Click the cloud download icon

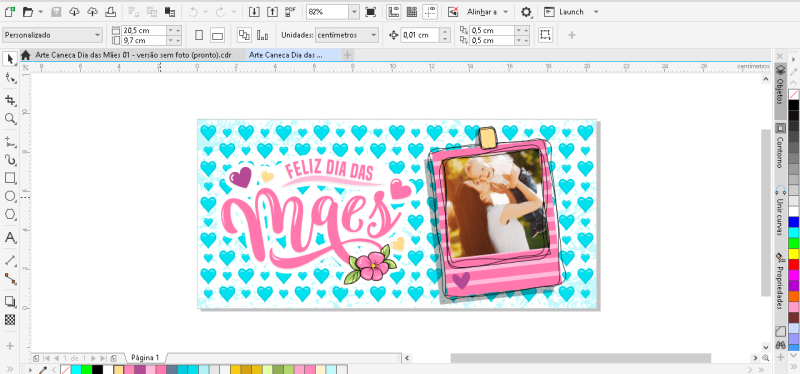(74, 11)
